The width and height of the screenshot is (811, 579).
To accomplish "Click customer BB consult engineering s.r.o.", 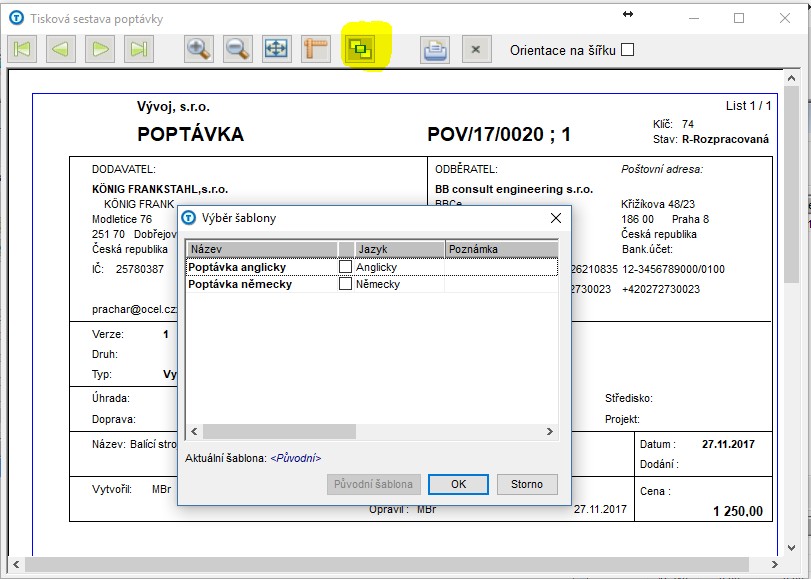I will [514, 189].
